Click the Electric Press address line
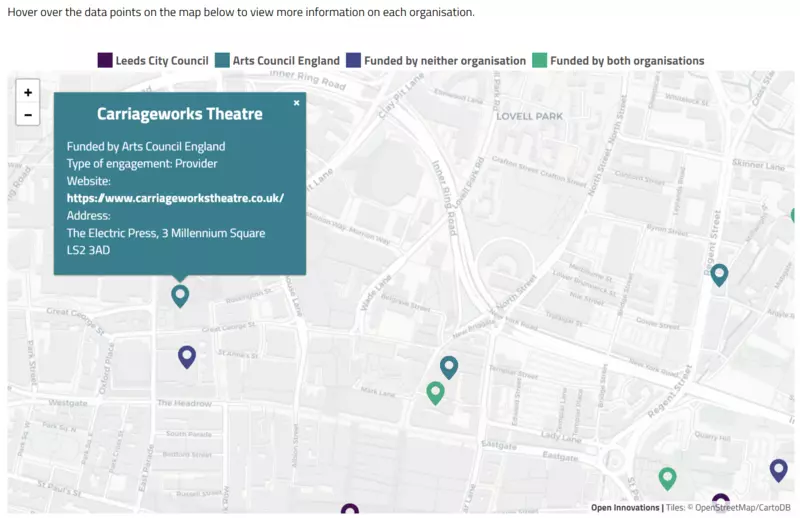The image size is (800, 518). pyautogui.click(x=166, y=233)
